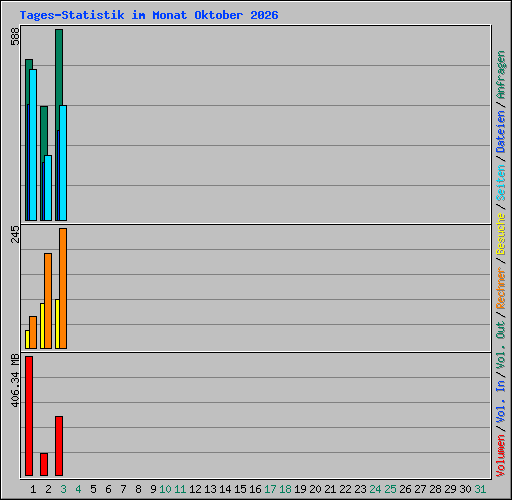
Task: Click day label '27' on the x-axis
Action: click(420, 489)
